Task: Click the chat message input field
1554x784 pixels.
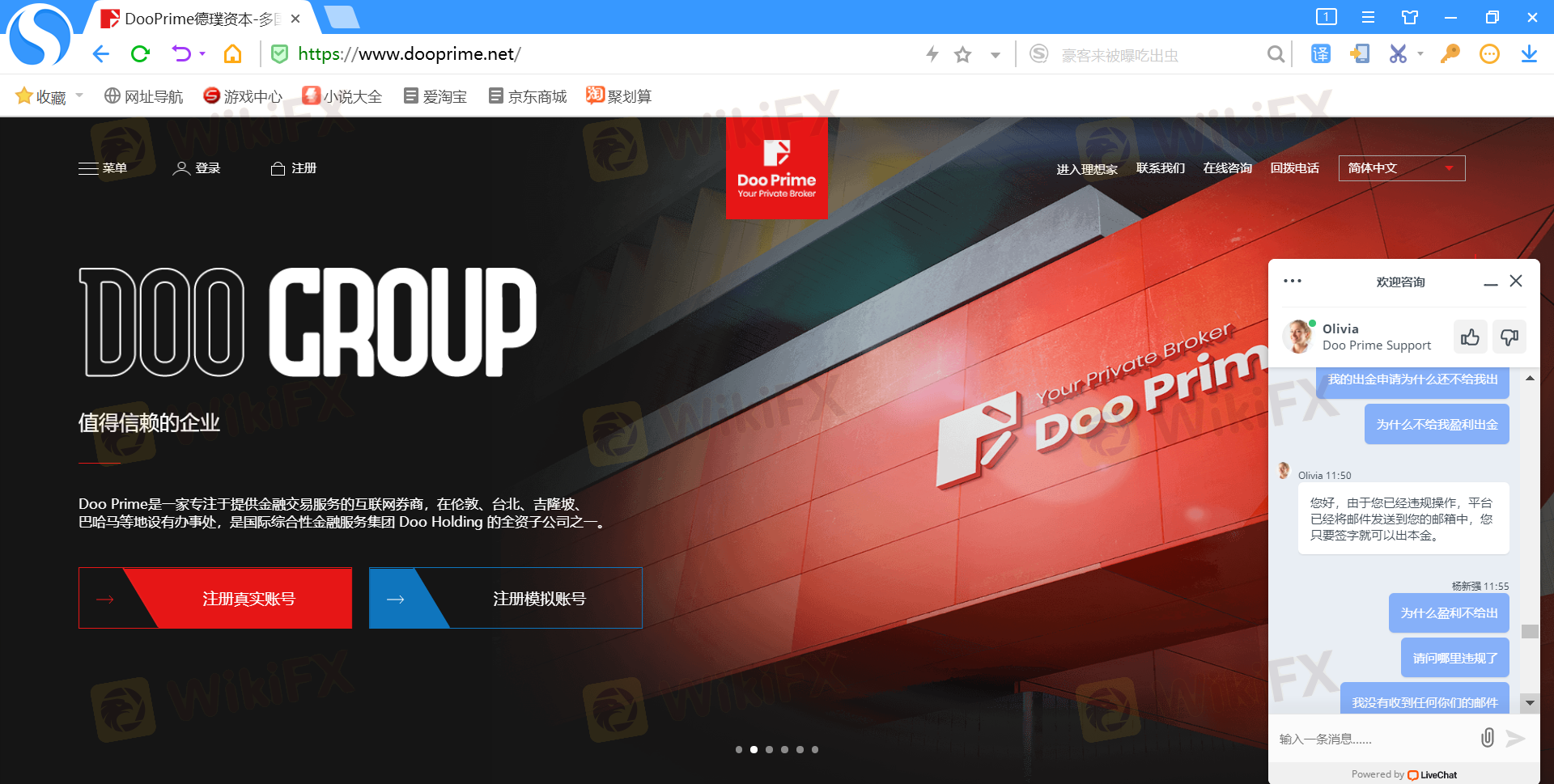Action: tap(1373, 739)
